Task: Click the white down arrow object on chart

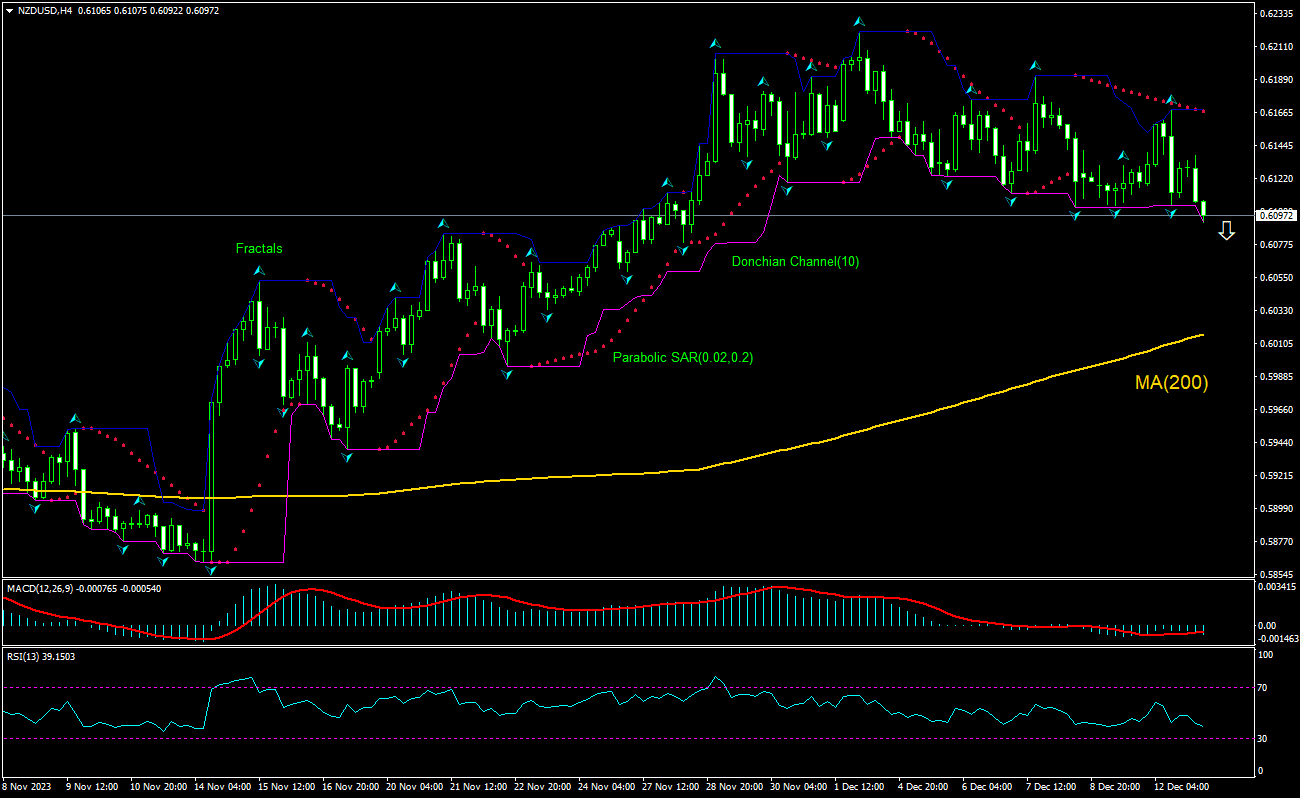Action: pyautogui.click(x=1227, y=231)
